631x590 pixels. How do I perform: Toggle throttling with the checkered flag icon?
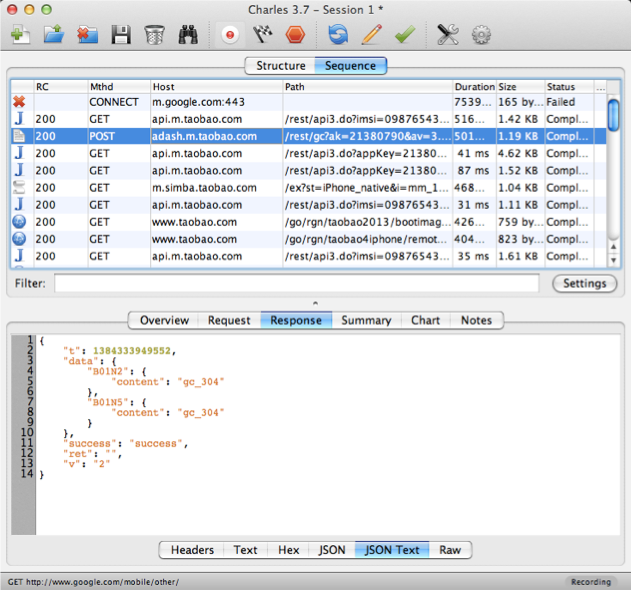(x=263, y=35)
